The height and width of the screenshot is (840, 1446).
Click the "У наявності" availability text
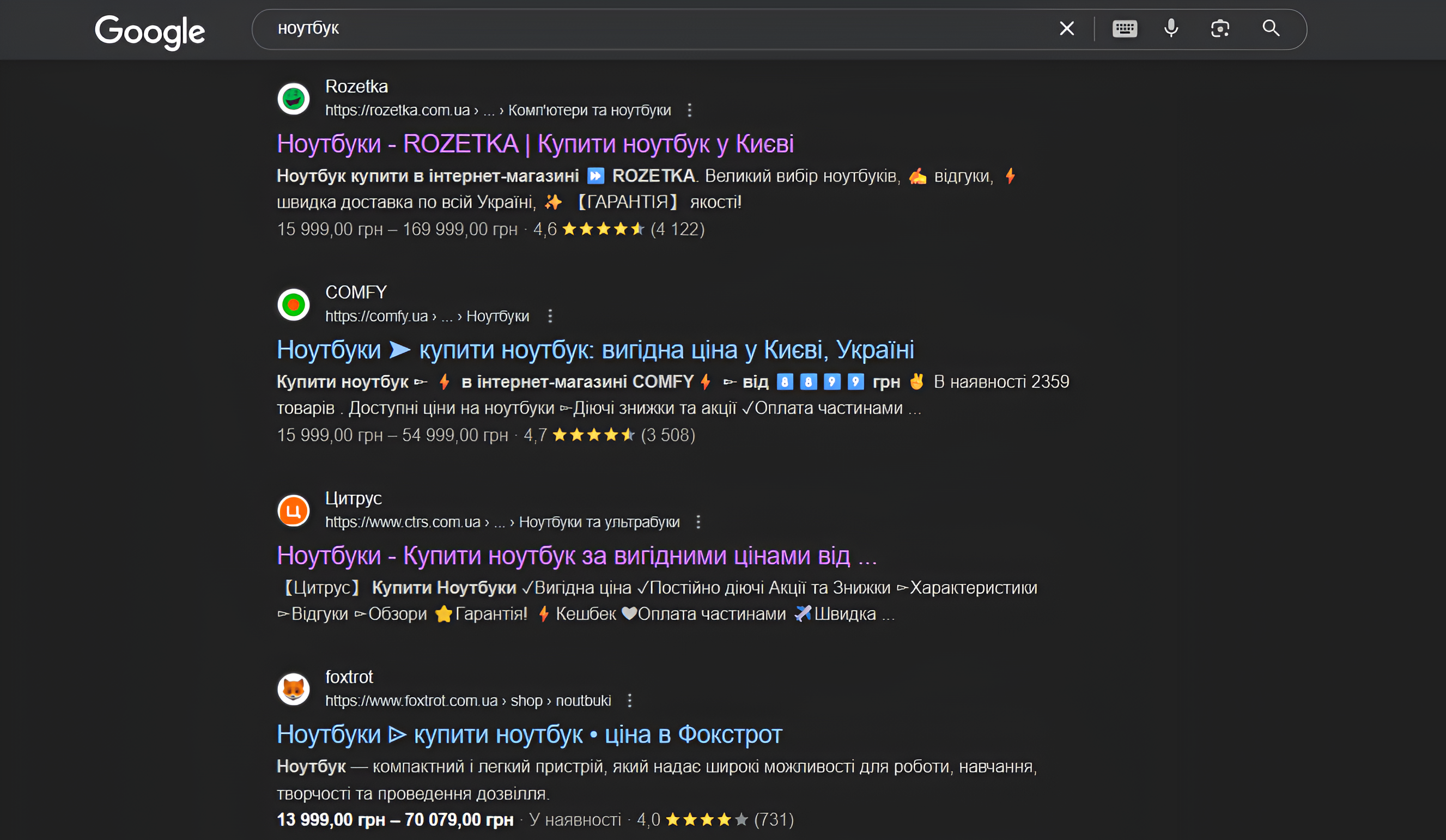tap(575, 820)
